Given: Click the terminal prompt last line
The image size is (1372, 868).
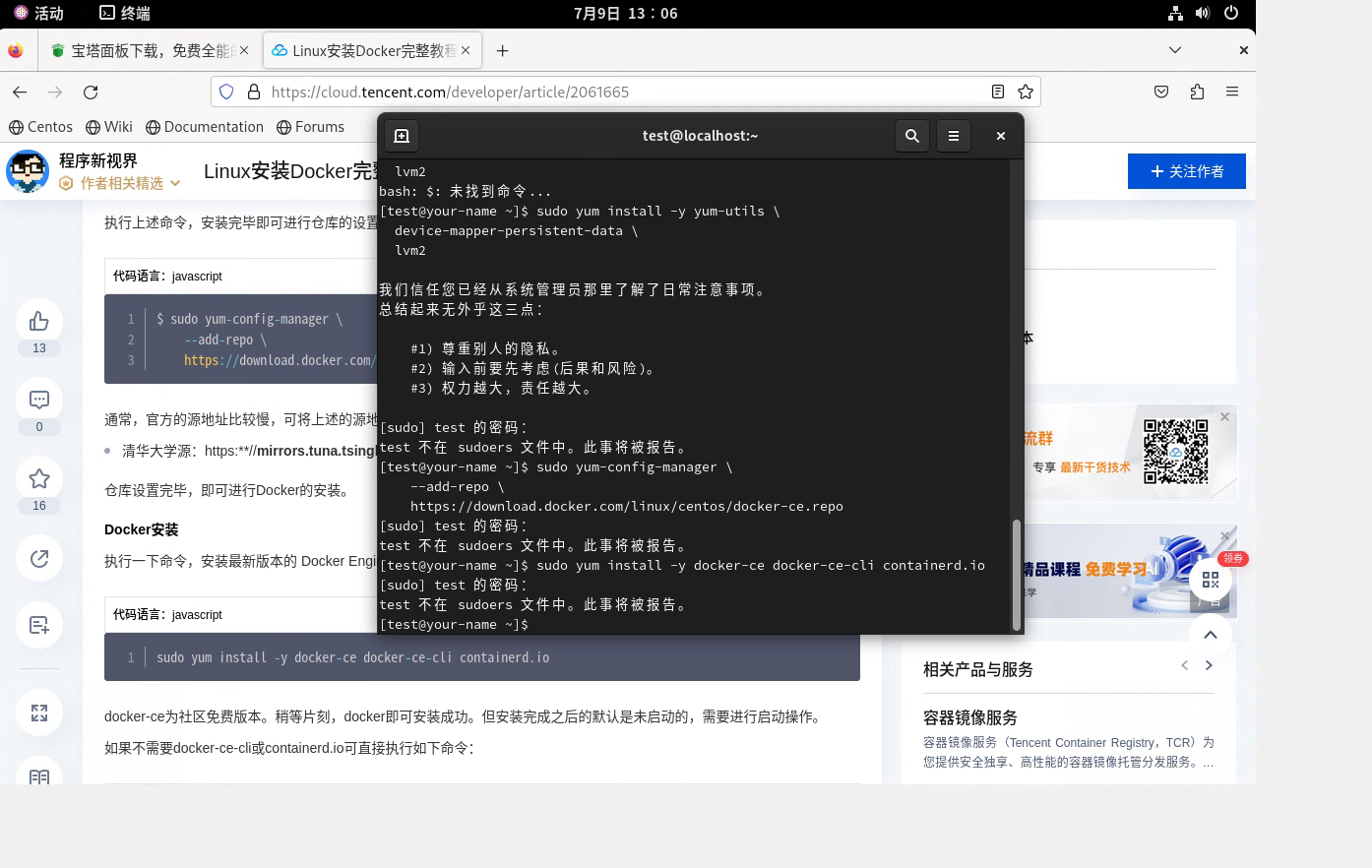Looking at the screenshot, I should coord(454,624).
